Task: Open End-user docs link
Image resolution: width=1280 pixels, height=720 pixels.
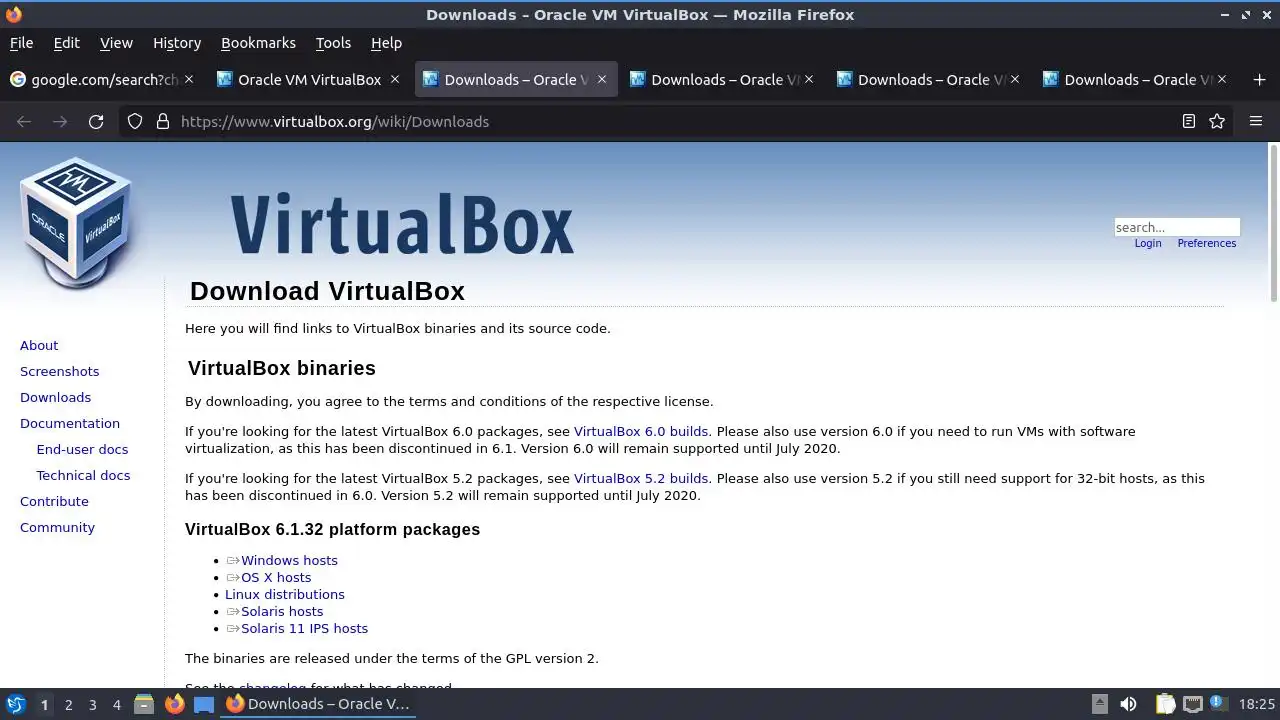Action: pos(82,449)
